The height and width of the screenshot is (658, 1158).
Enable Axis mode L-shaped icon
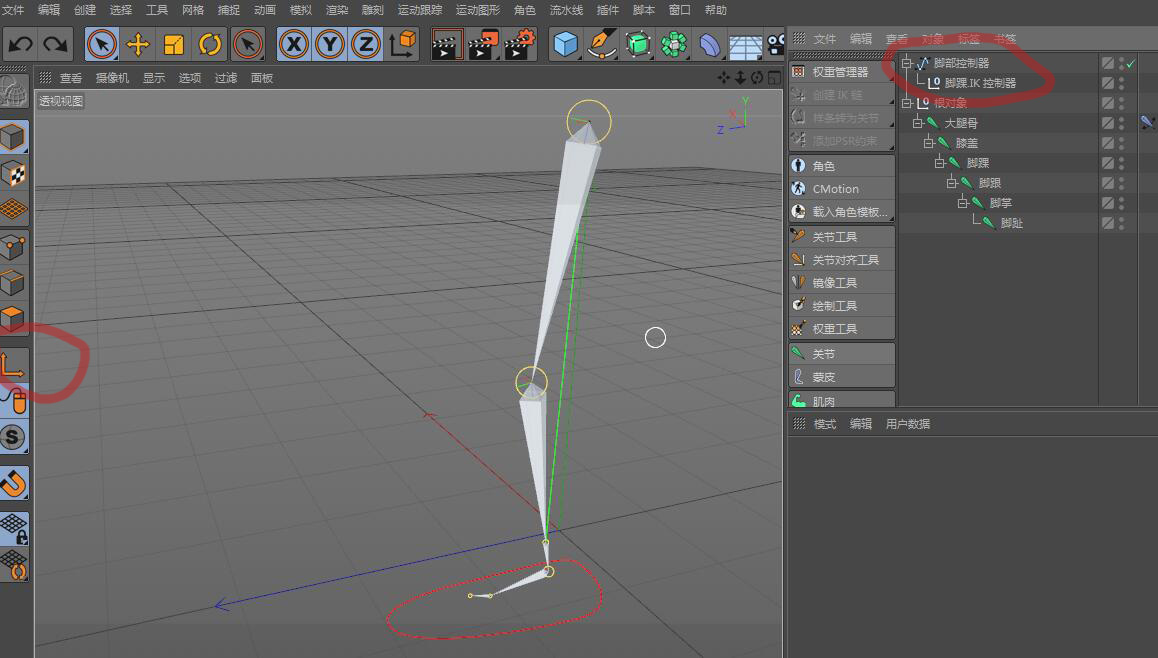13,366
